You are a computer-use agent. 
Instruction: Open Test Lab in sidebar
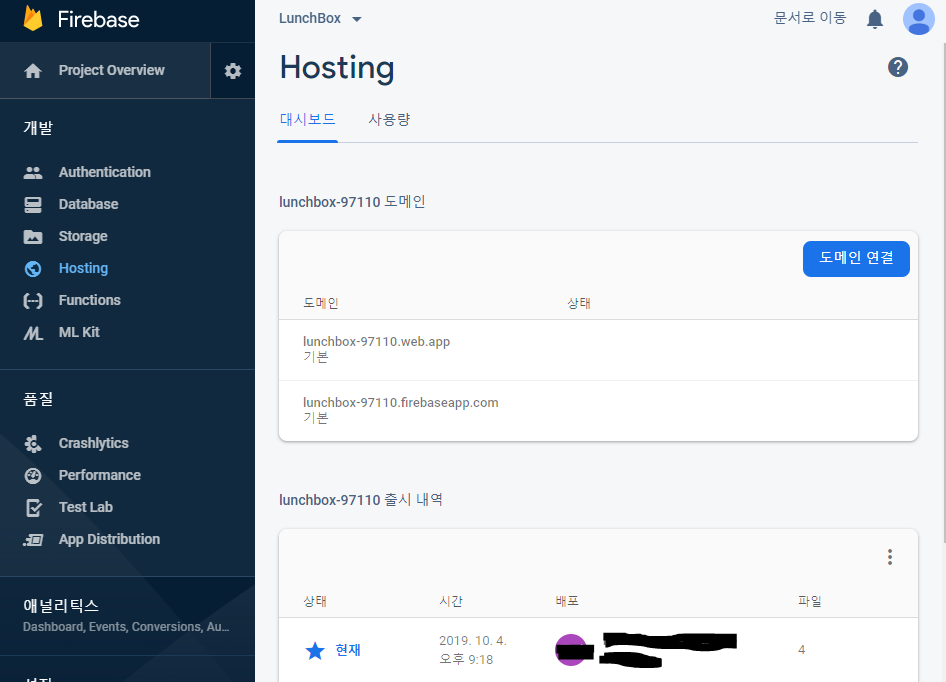pyautogui.click(x=86, y=508)
